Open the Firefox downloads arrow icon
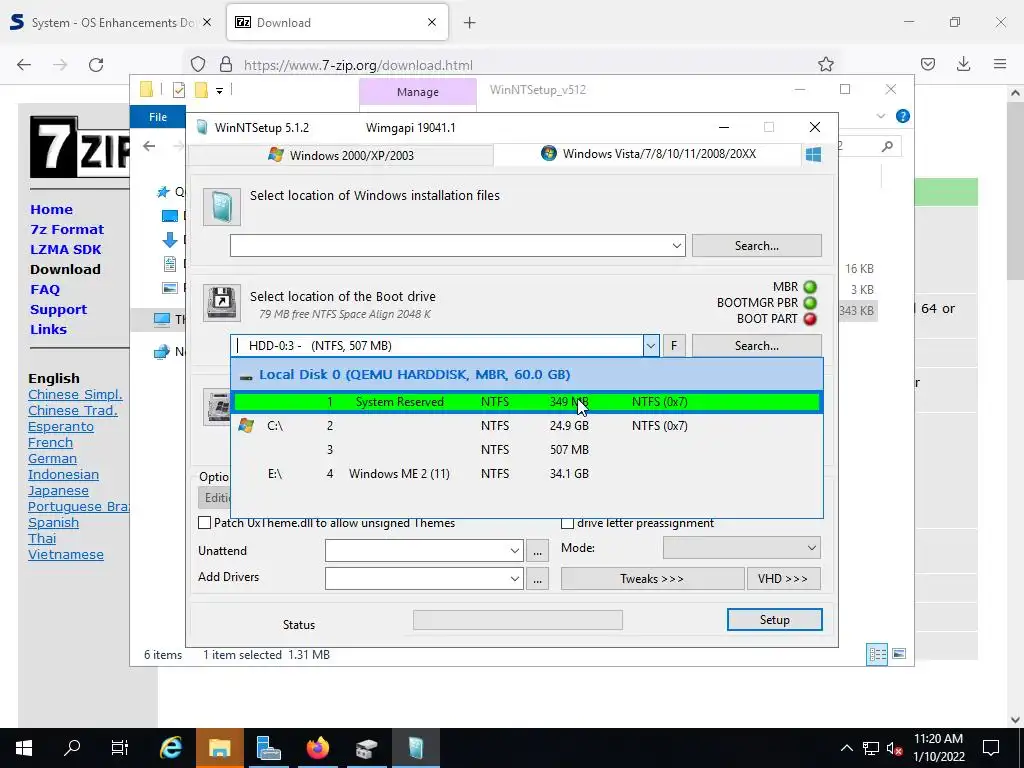 pos(963,64)
